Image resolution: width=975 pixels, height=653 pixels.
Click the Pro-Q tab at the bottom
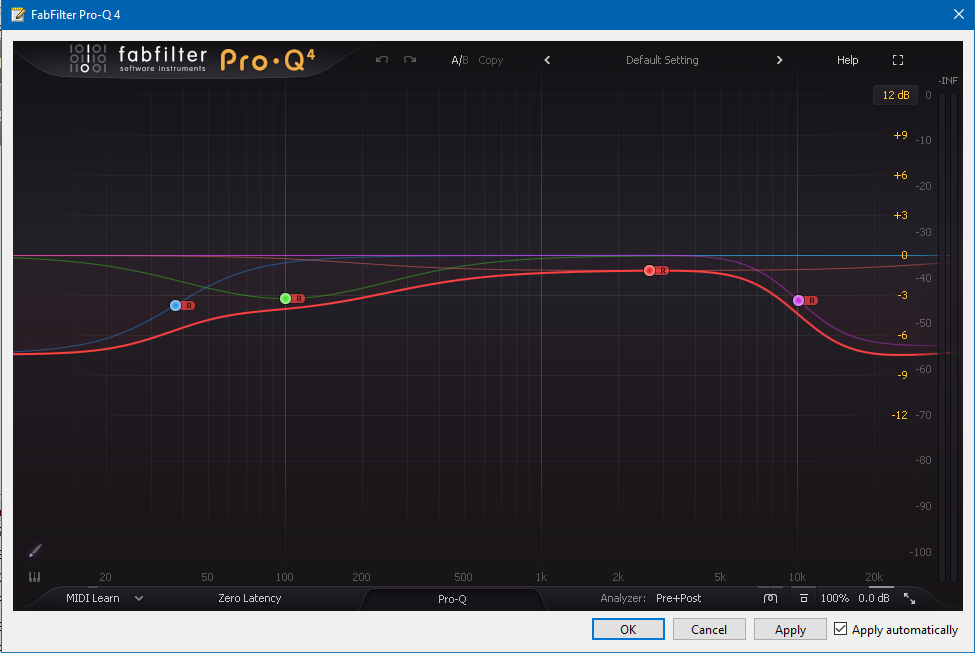pyautogui.click(x=452, y=599)
